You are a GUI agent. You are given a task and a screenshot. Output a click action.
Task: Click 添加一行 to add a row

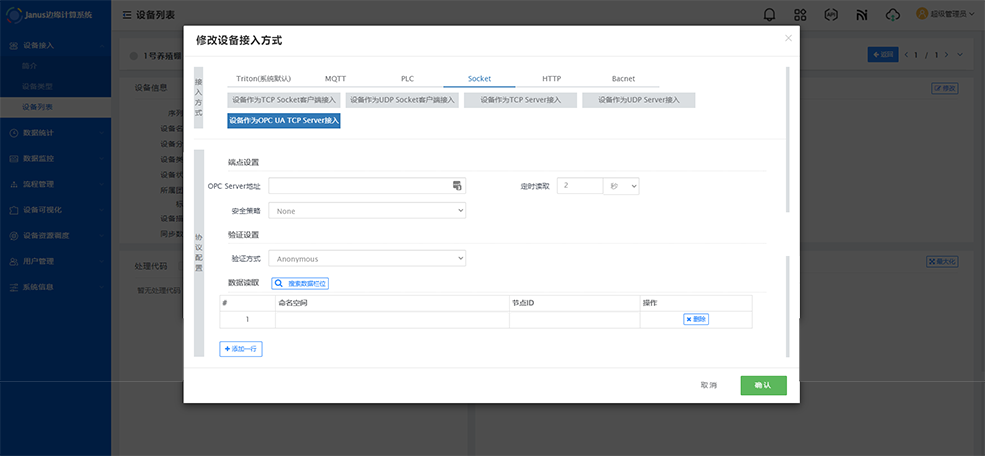coord(241,349)
